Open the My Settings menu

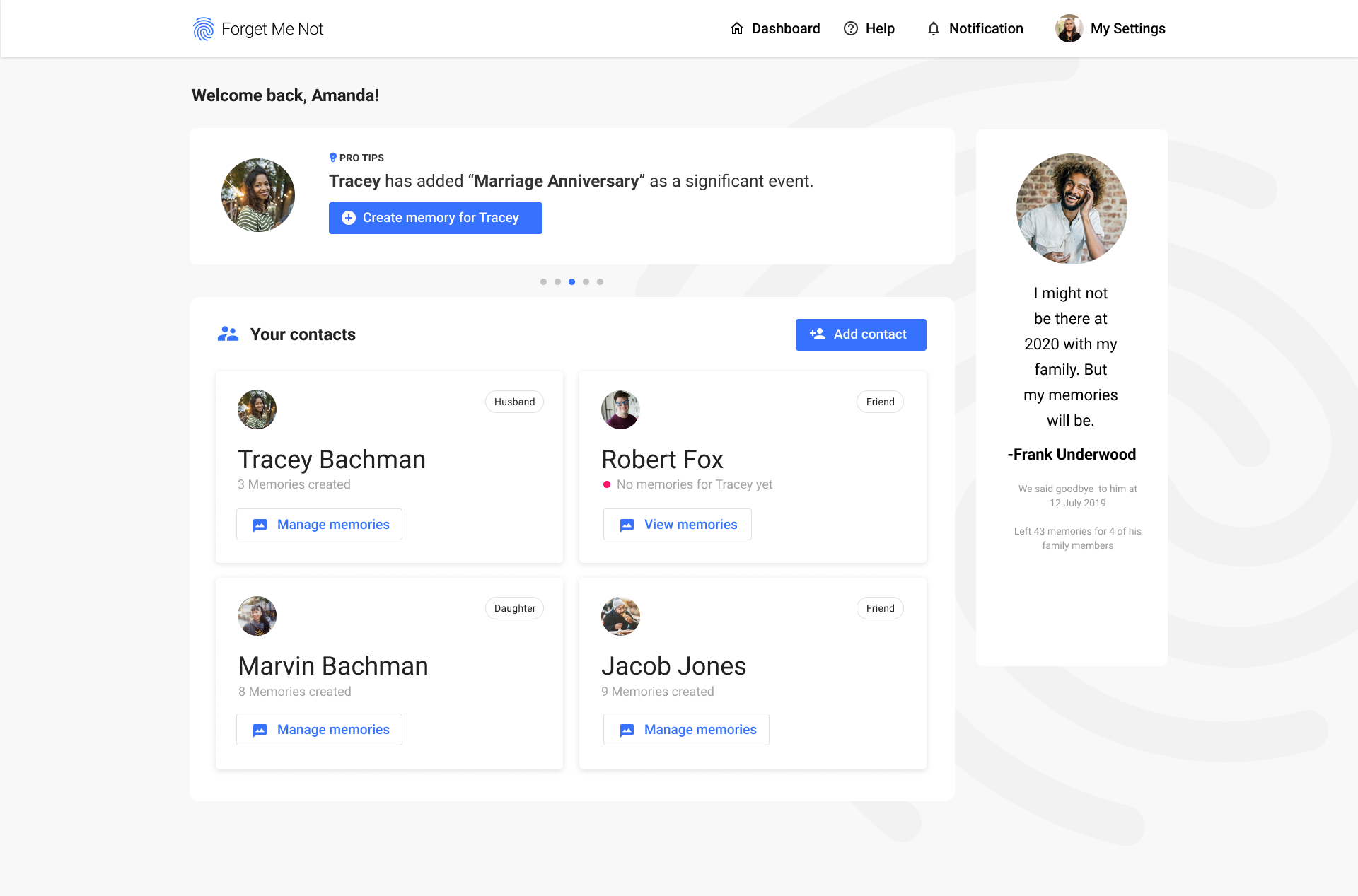1127,28
